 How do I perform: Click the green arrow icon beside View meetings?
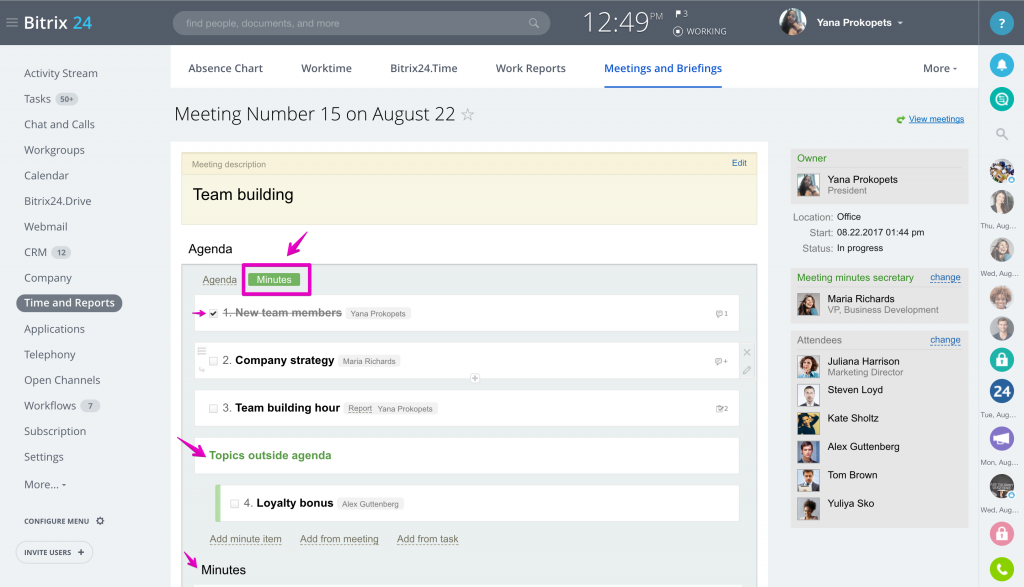tap(901, 119)
